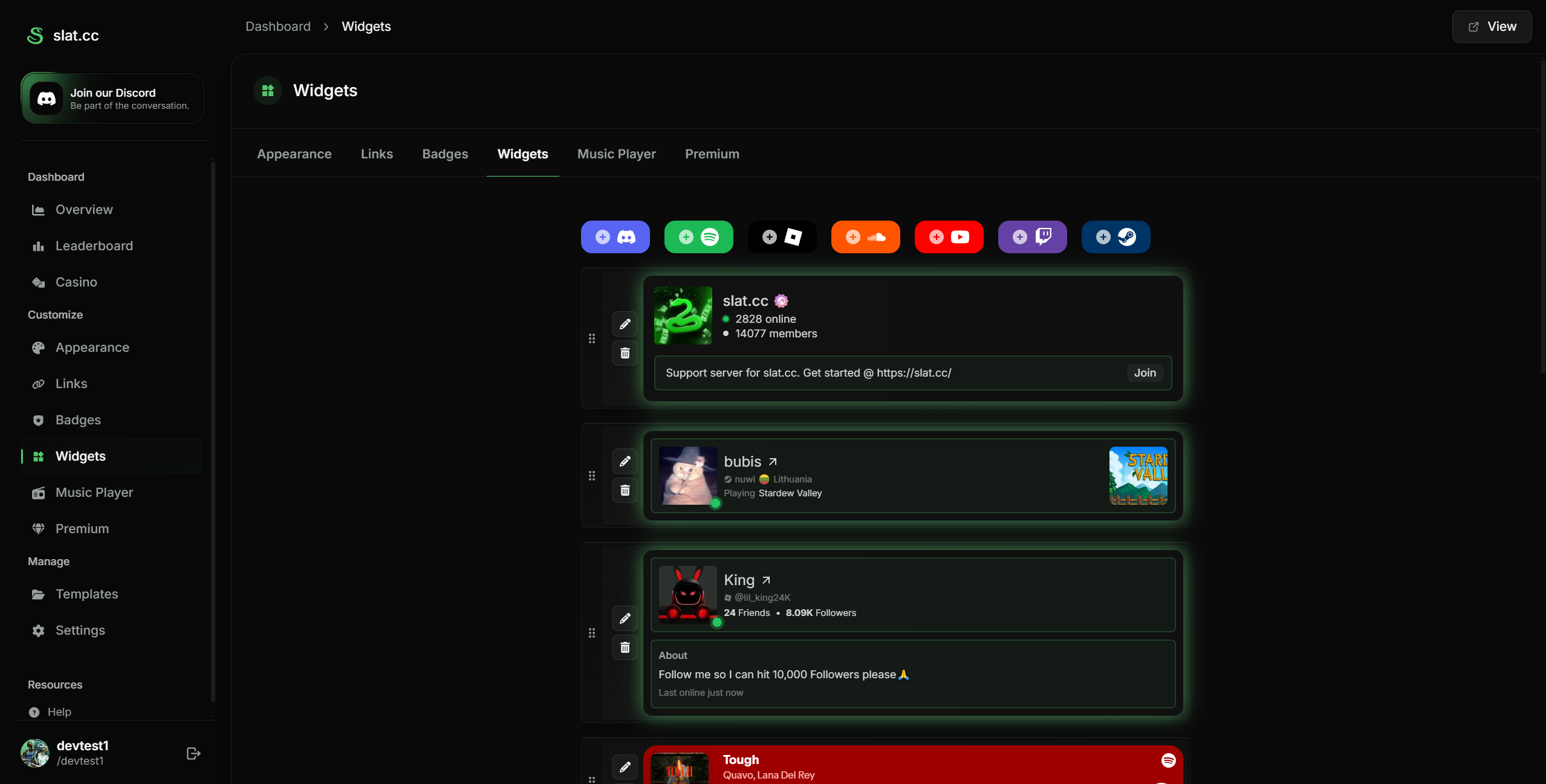Screen dimensions: 1546x784
Task: Click '8.09K Followers' text
Action: [x=820, y=613]
